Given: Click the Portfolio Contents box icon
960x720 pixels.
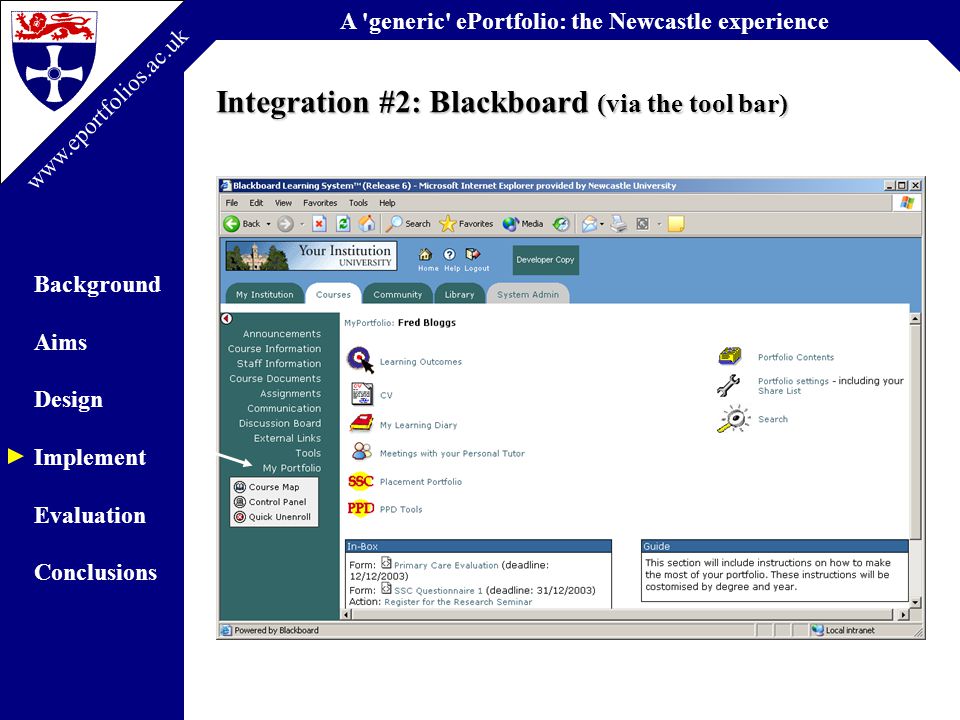Looking at the screenshot, I should (x=730, y=356).
